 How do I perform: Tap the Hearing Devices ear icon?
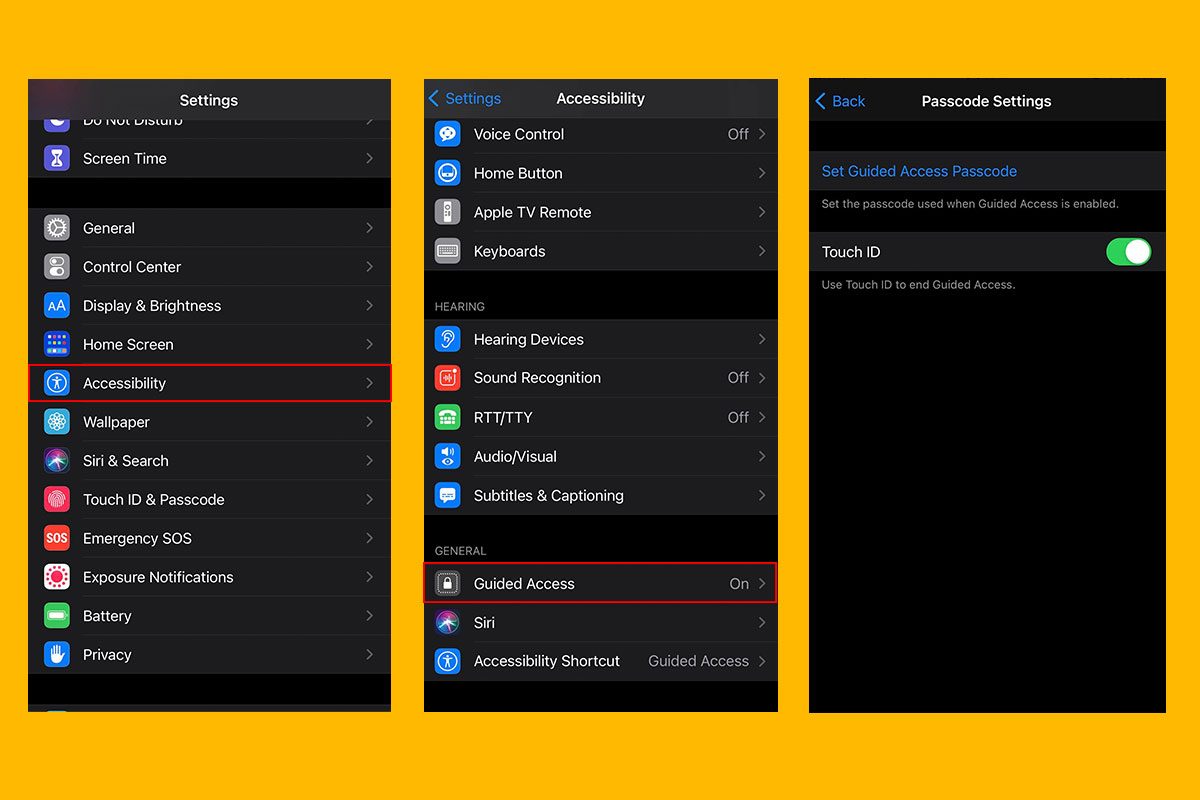(448, 339)
